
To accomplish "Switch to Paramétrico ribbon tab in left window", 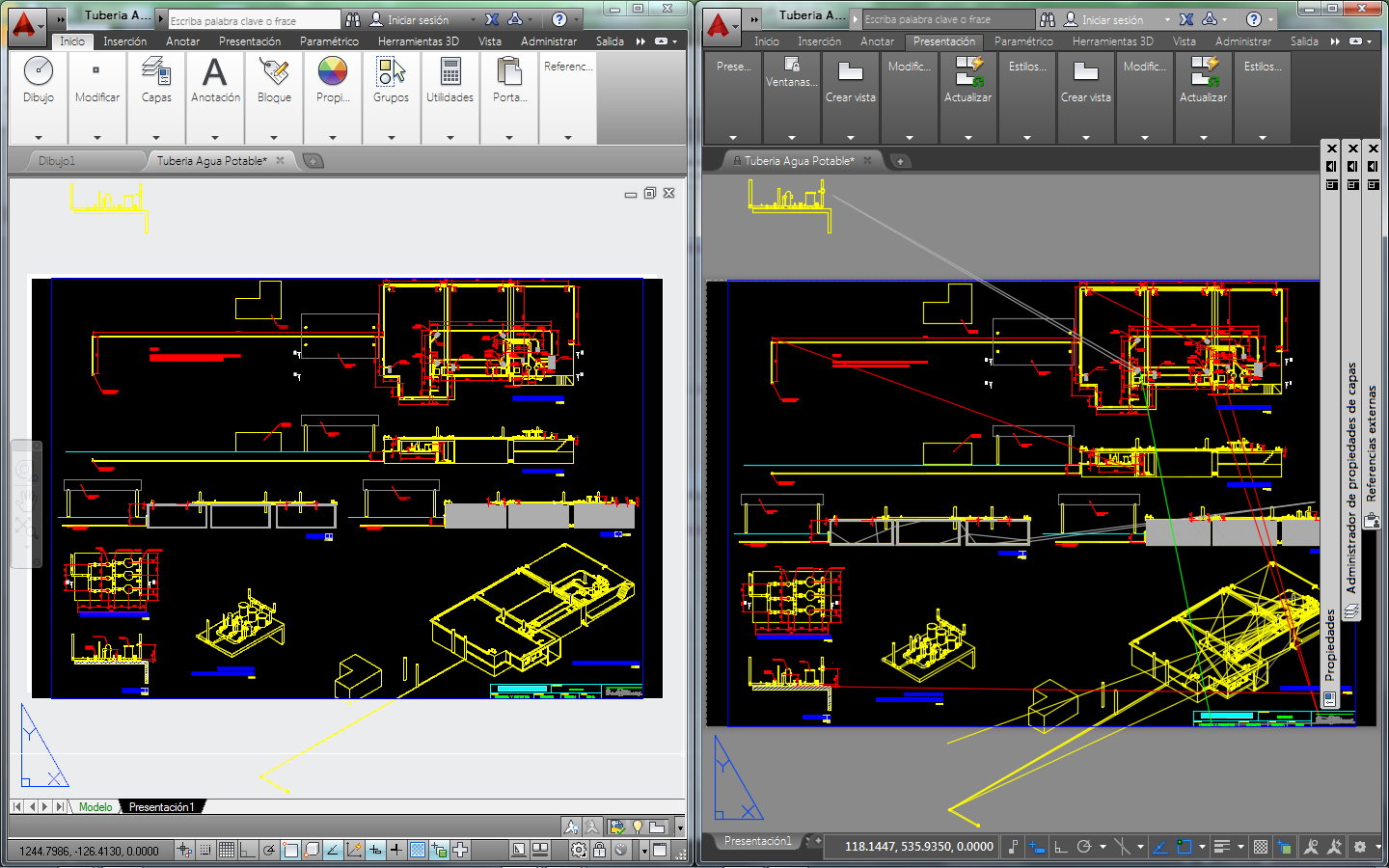I will click(x=329, y=41).
